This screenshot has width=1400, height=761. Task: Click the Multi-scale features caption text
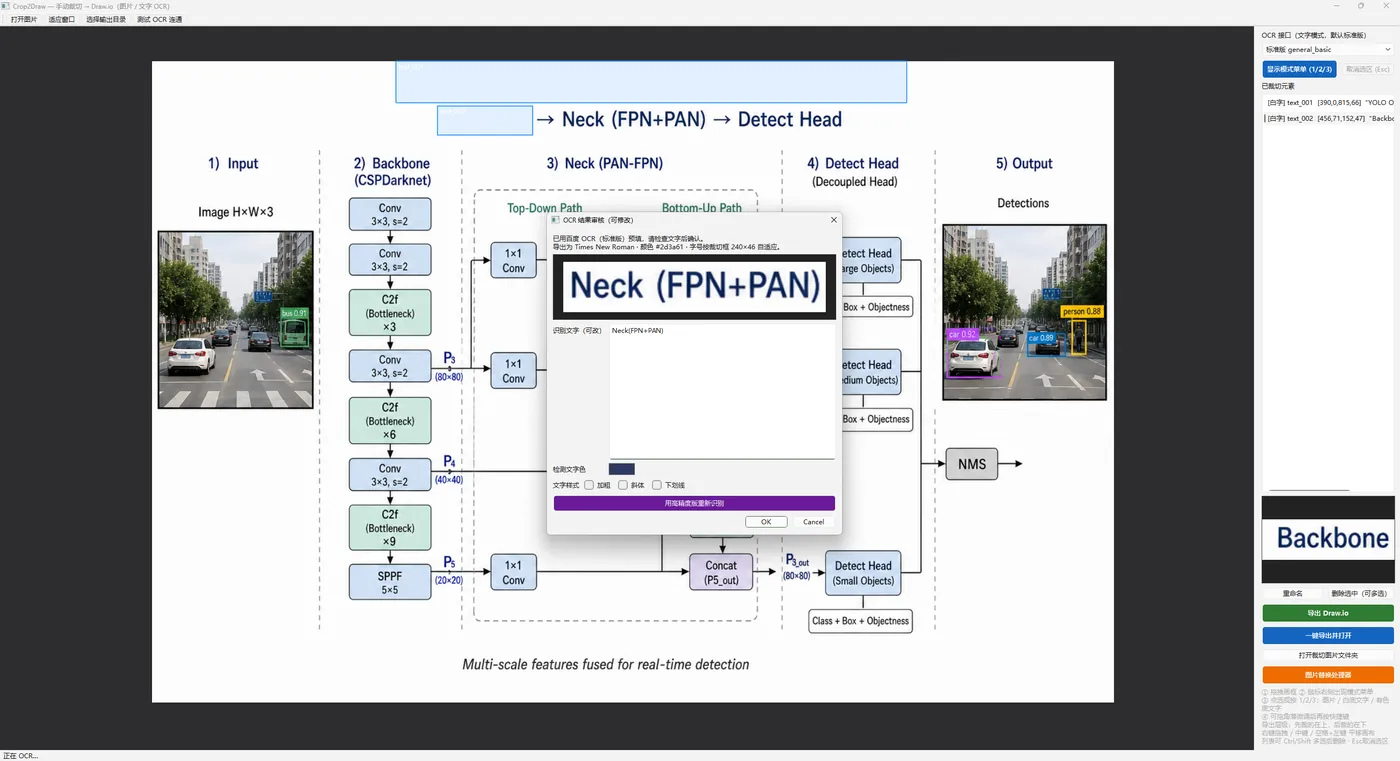pyautogui.click(x=606, y=664)
